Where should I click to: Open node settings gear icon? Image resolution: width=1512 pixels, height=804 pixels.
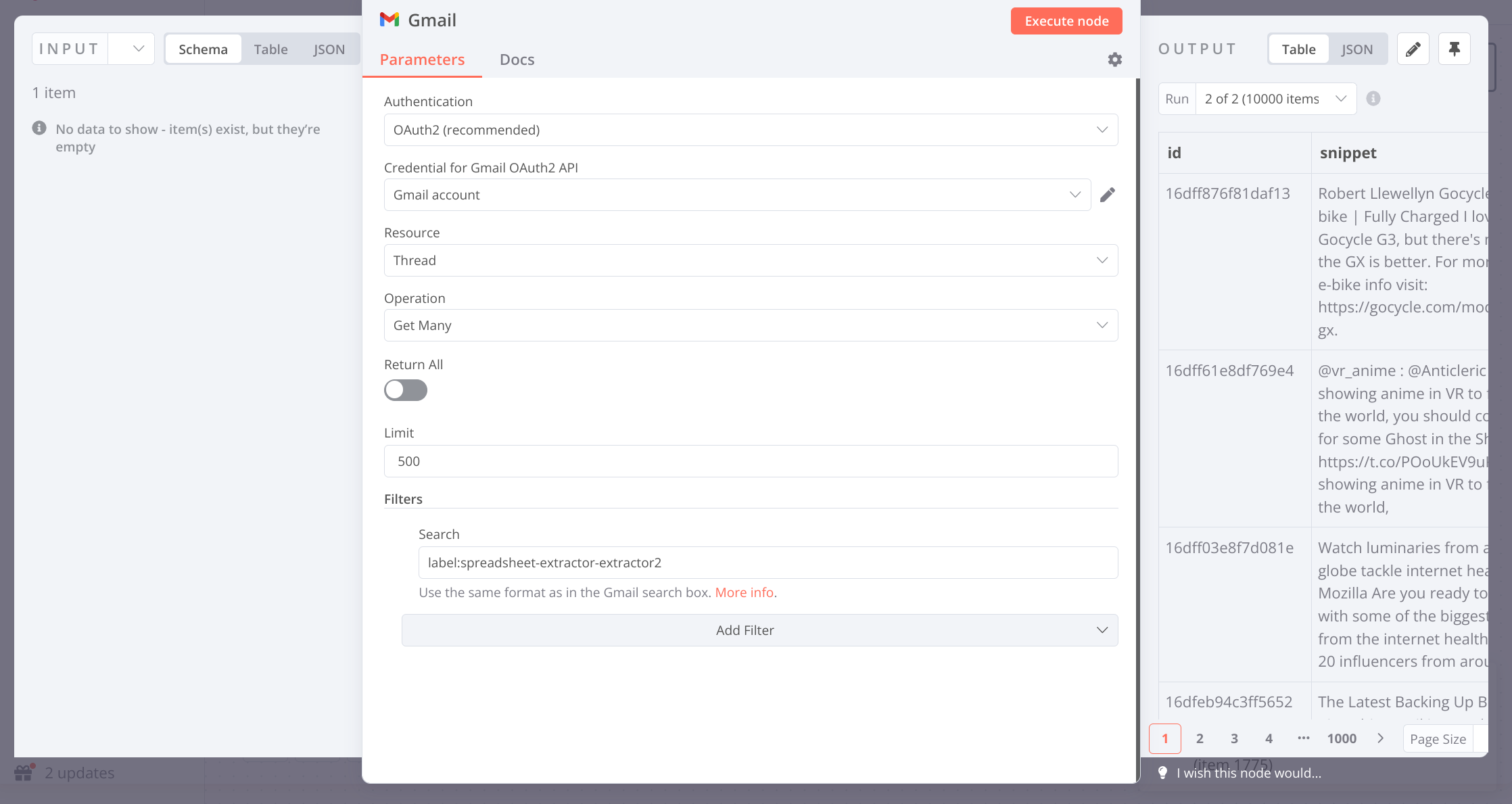(1115, 60)
